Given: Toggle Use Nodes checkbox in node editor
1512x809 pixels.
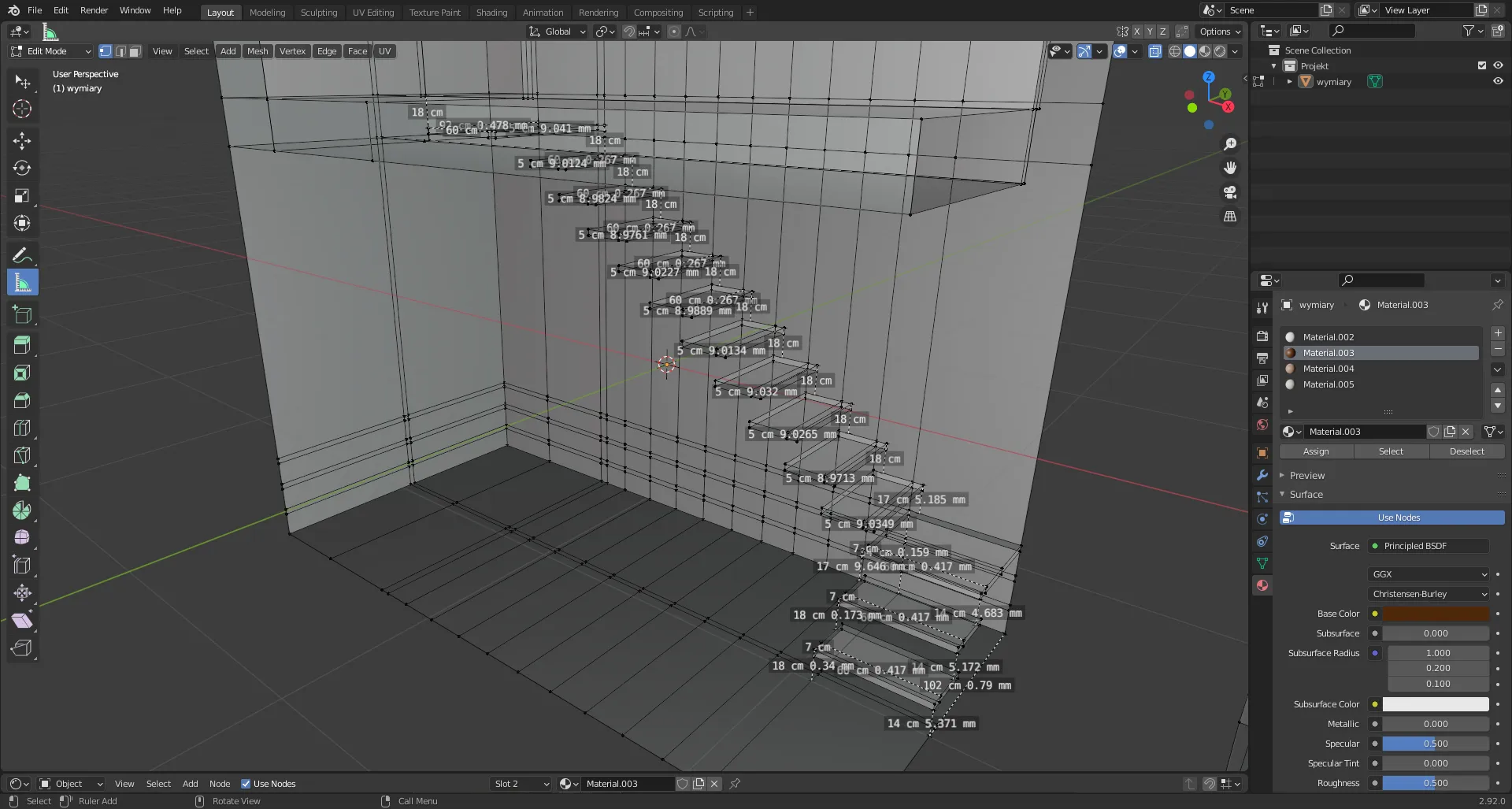Looking at the screenshot, I should (x=246, y=784).
